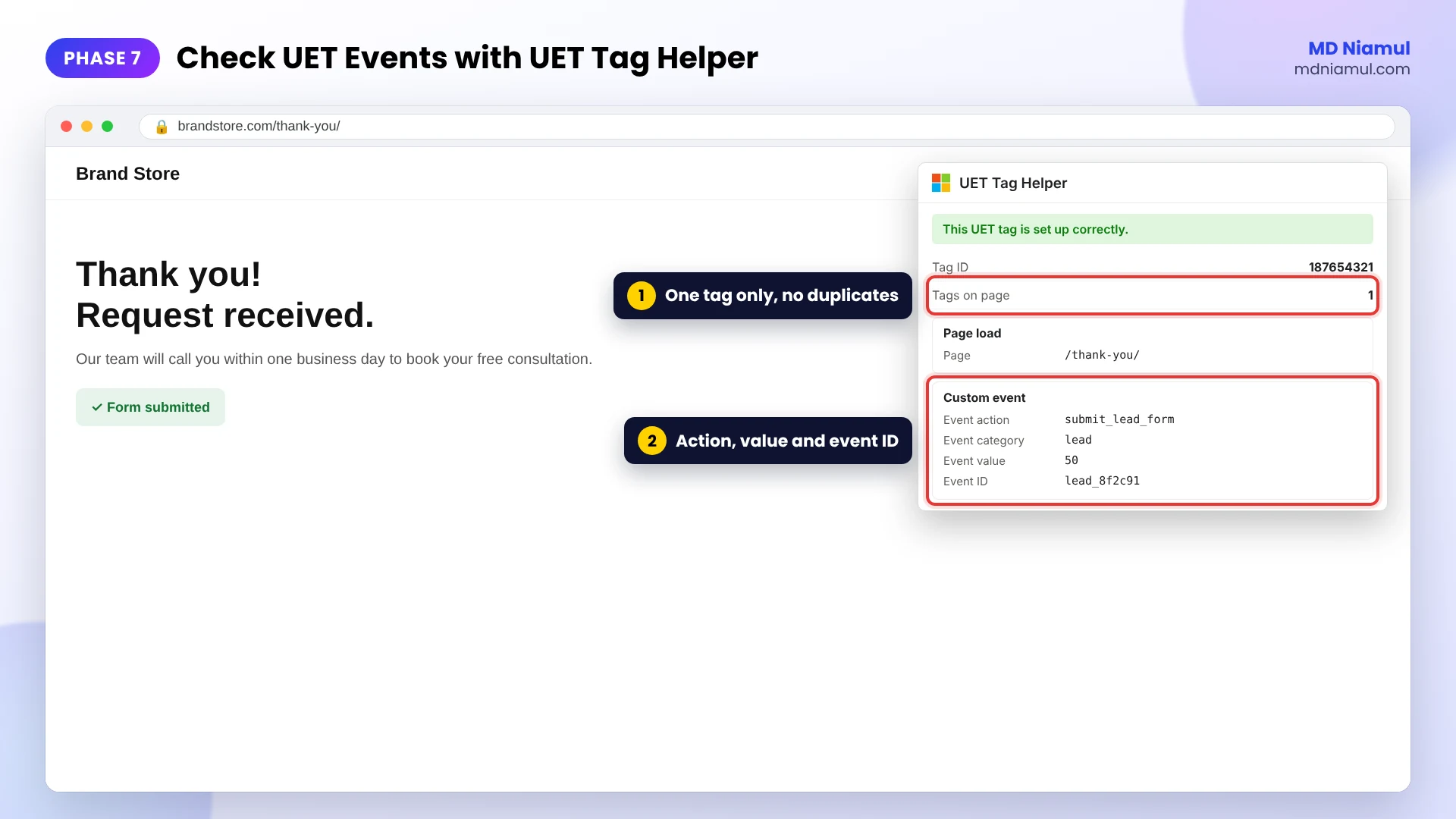Select the Tag ID value 187654321

pyautogui.click(x=1341, y=267)
